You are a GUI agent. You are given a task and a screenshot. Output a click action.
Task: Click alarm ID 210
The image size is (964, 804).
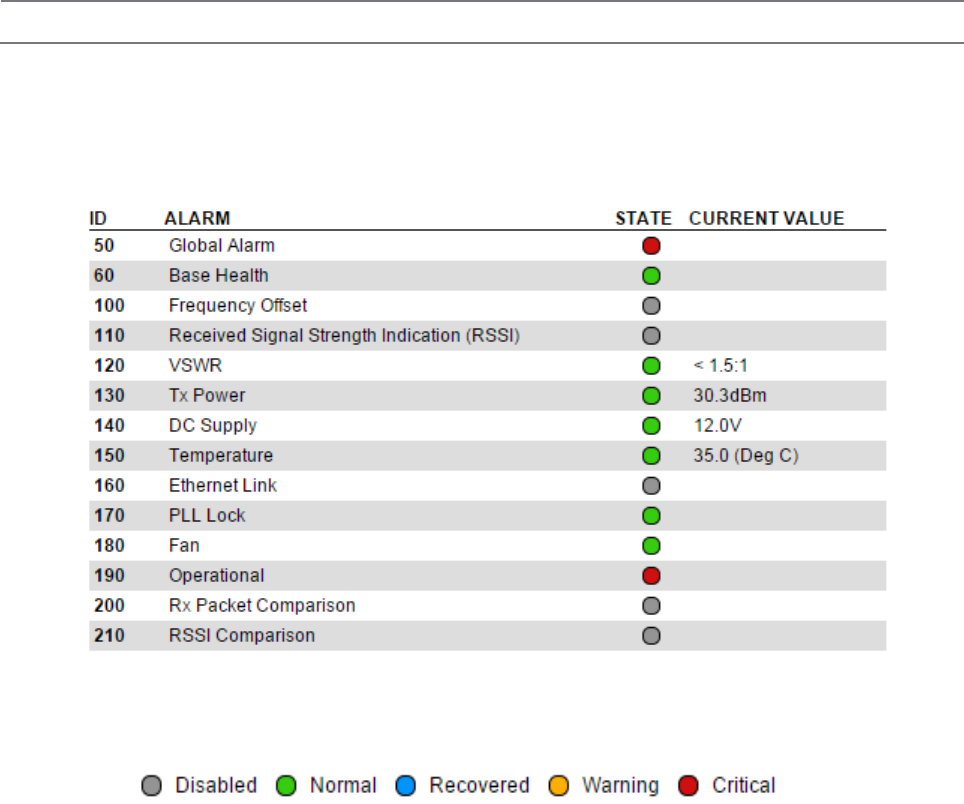109,636
